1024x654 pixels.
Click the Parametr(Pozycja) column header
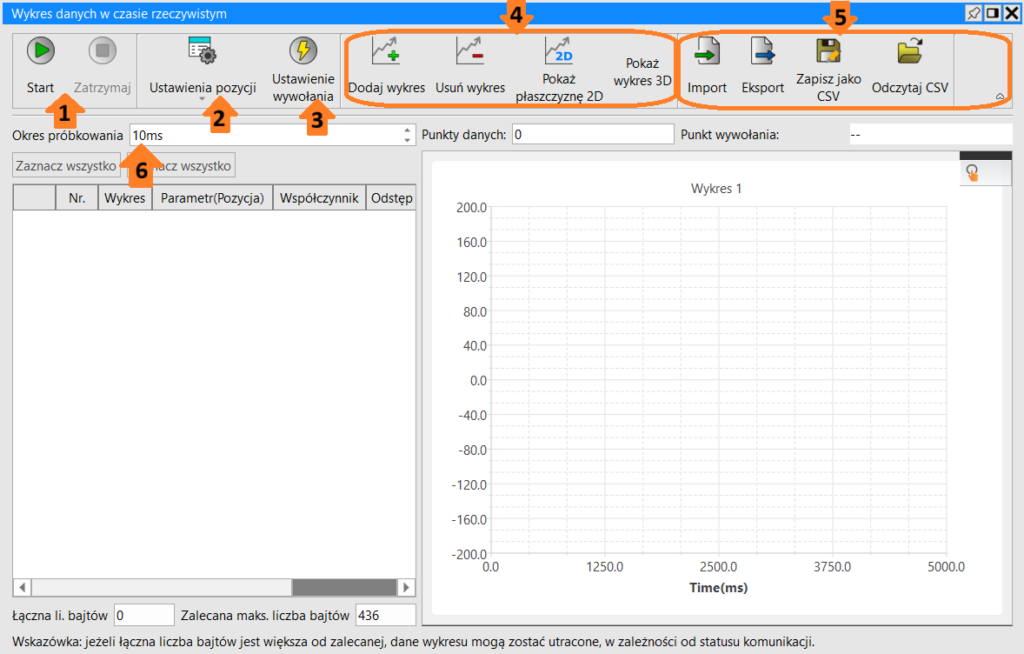point(212,198)
